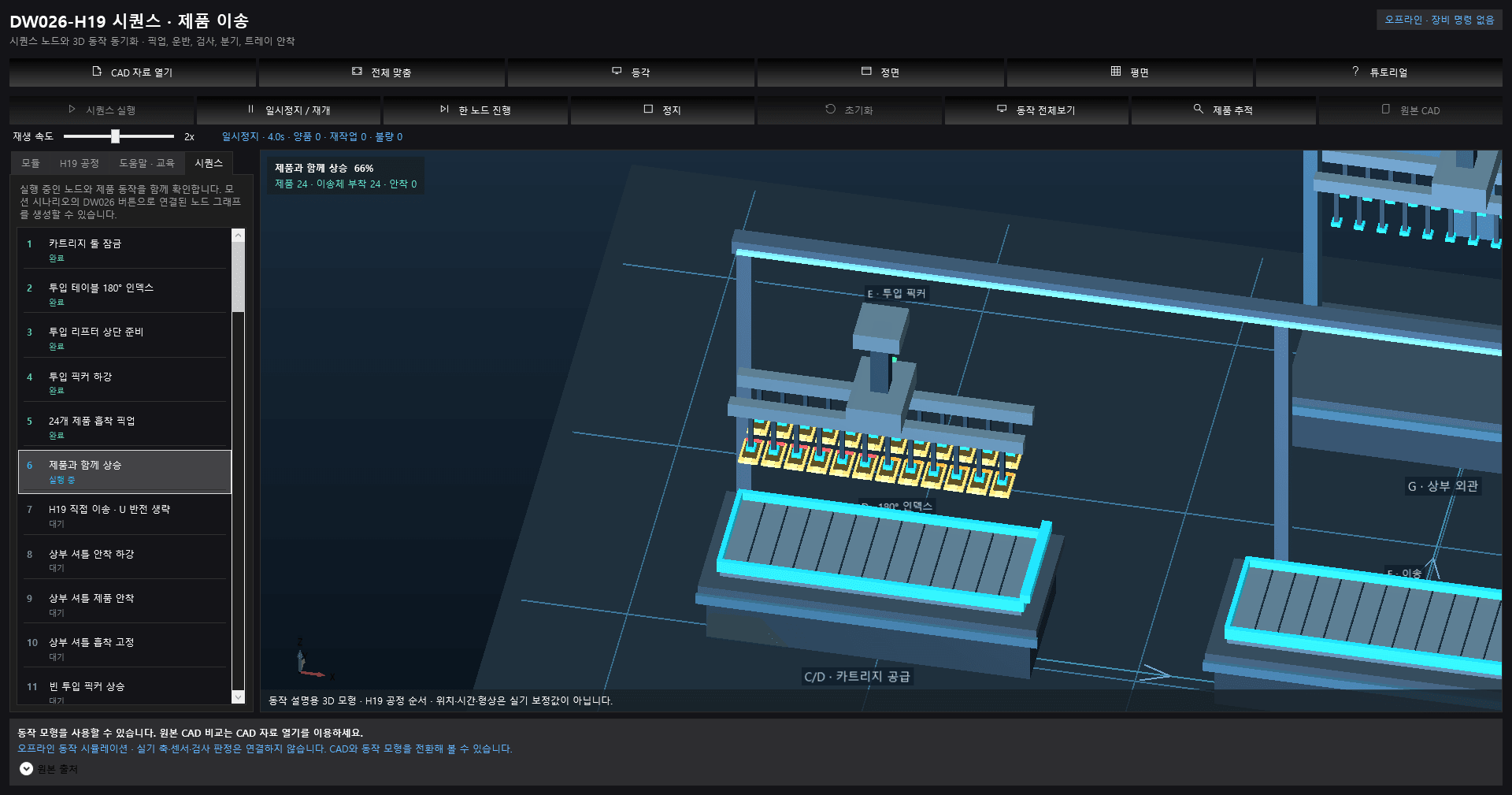
Task: Click the C/D · 카트리지 공급 label
Action: click(857, 677)
